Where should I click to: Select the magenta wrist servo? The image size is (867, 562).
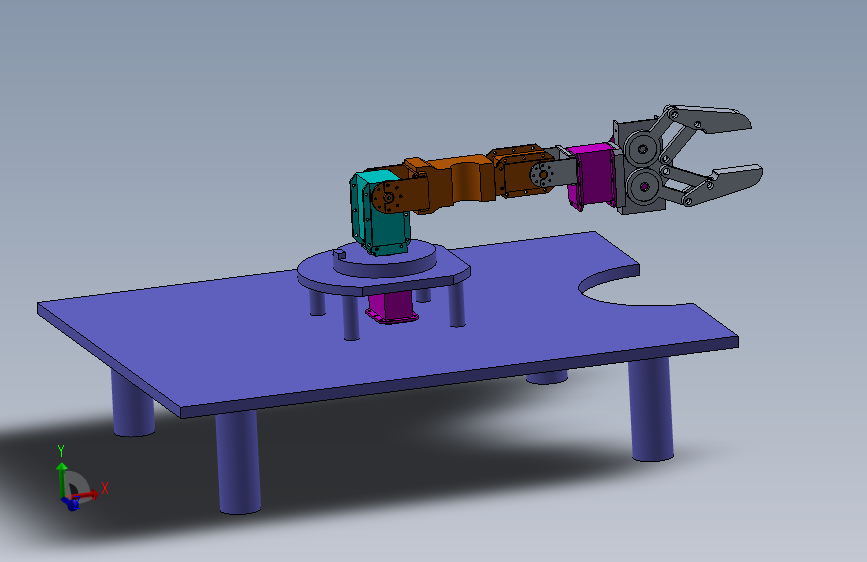592,174
